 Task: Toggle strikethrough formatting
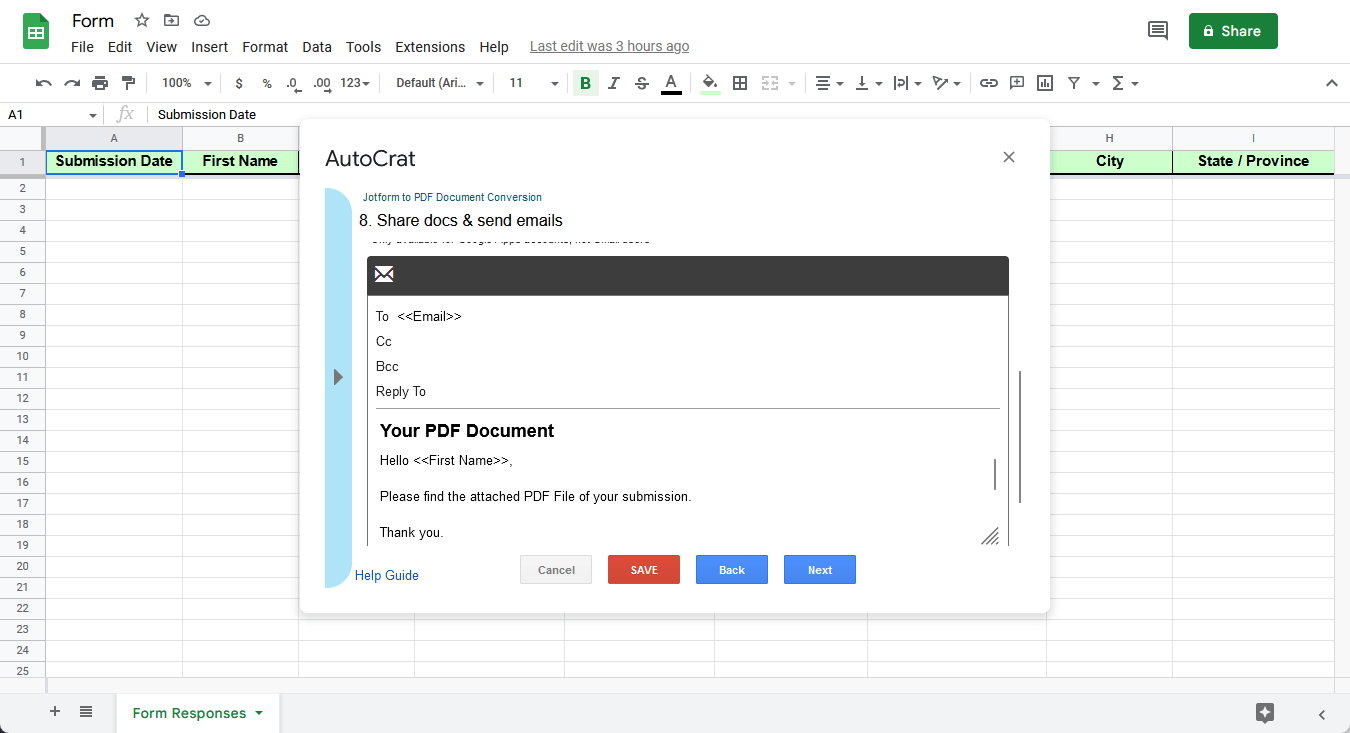(x=642, y=83)
